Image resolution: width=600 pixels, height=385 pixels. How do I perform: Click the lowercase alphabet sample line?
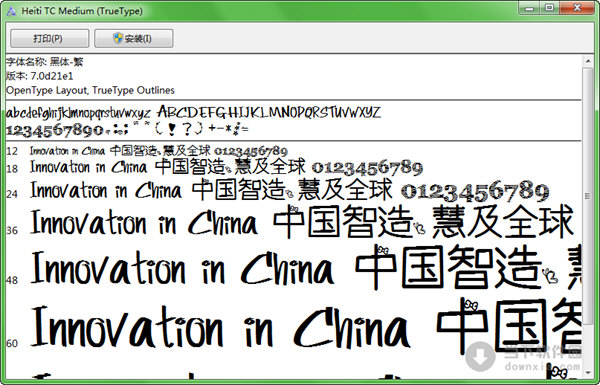[78, 113]
